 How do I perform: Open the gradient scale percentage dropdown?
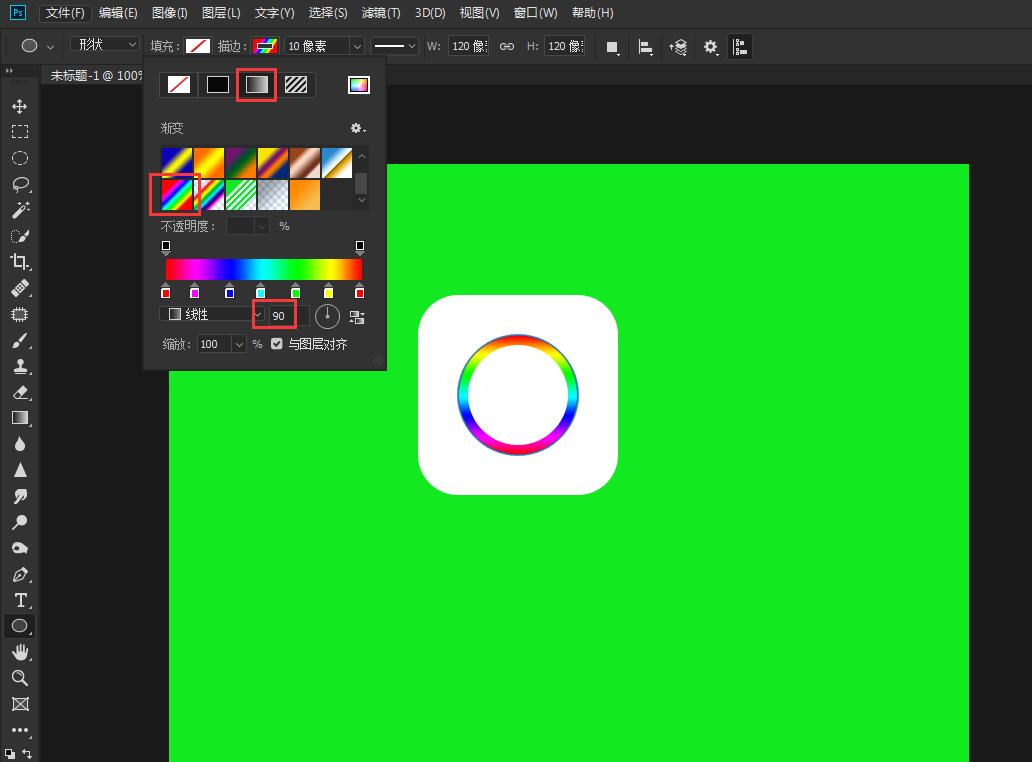pyautogui.click(x=239, y=344)
